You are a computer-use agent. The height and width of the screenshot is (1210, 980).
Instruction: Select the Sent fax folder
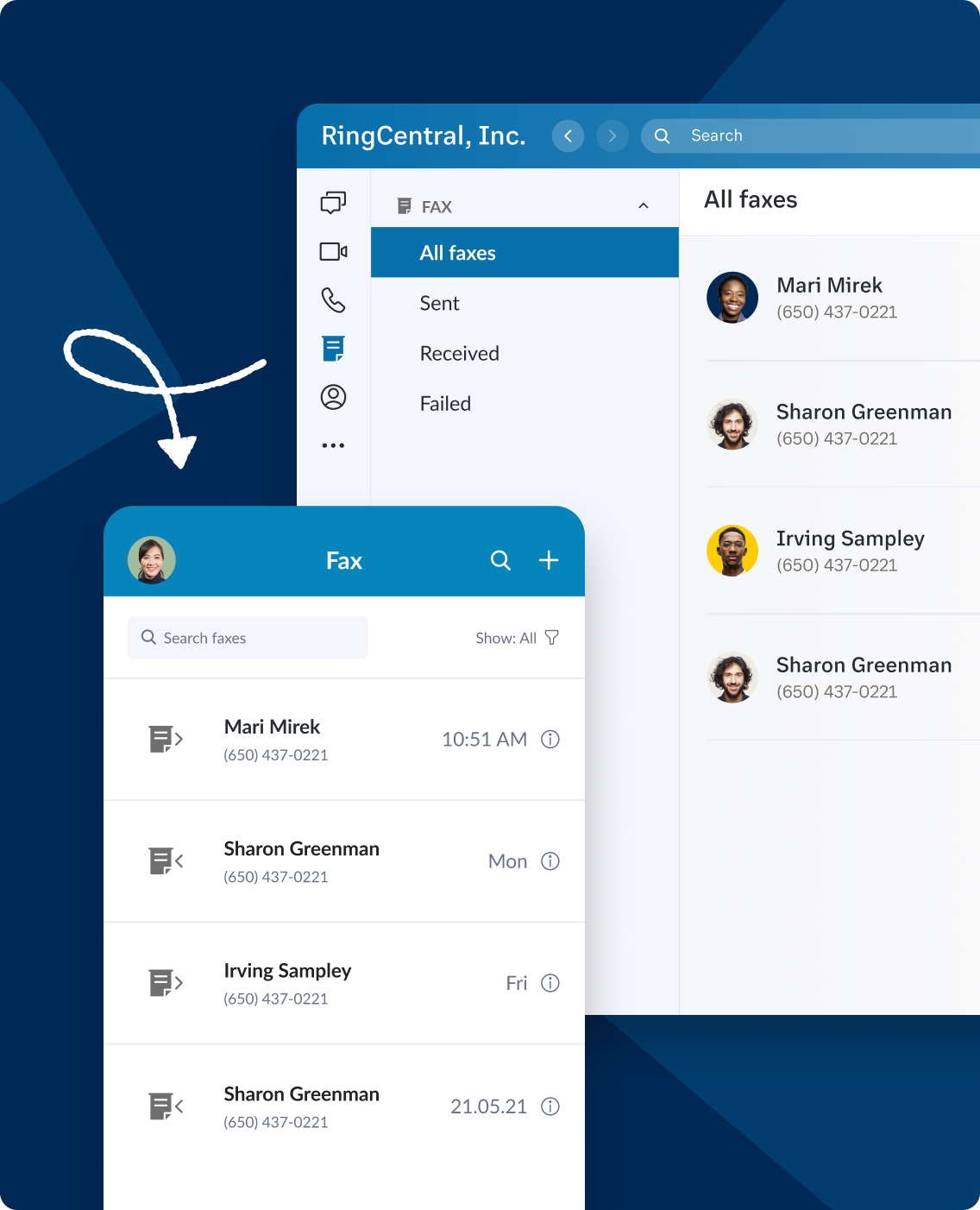pos(439,303)
